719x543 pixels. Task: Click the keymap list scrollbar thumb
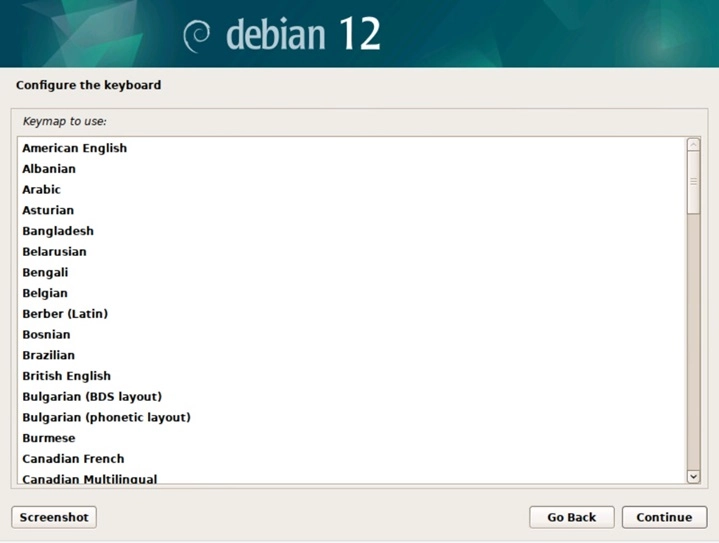(693, 182)
